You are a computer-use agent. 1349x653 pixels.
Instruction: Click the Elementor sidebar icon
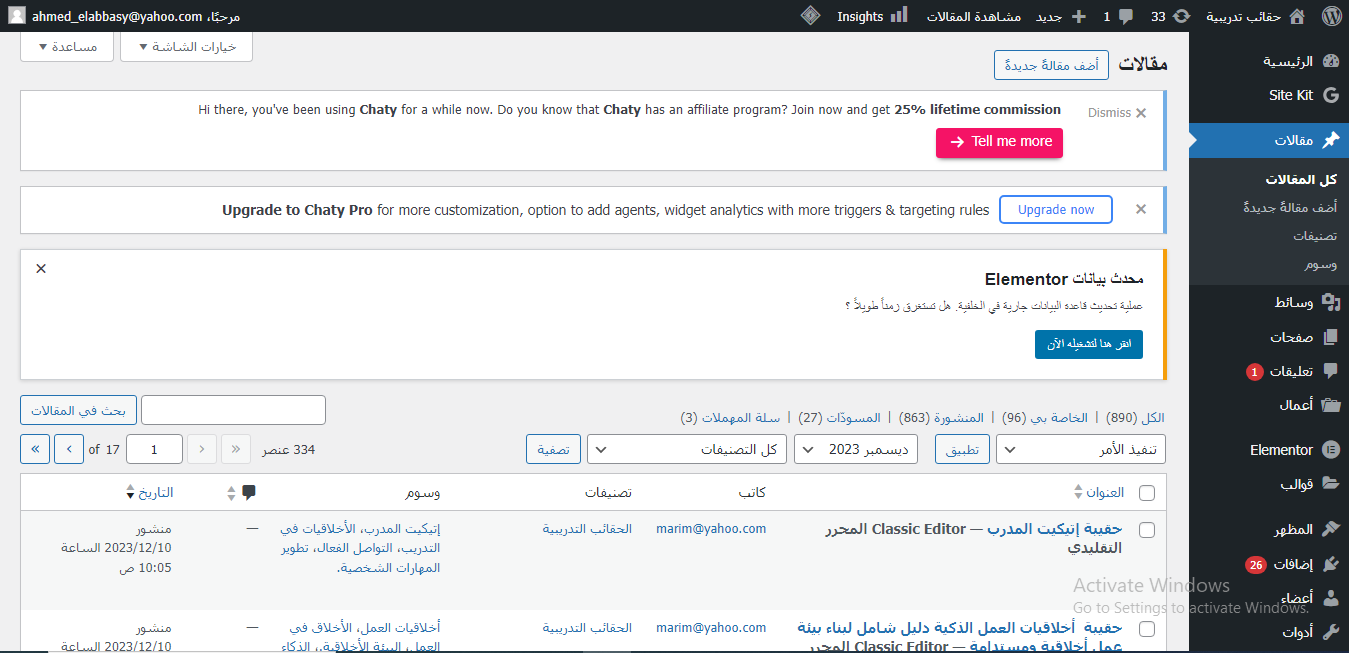pos(1330,450)
